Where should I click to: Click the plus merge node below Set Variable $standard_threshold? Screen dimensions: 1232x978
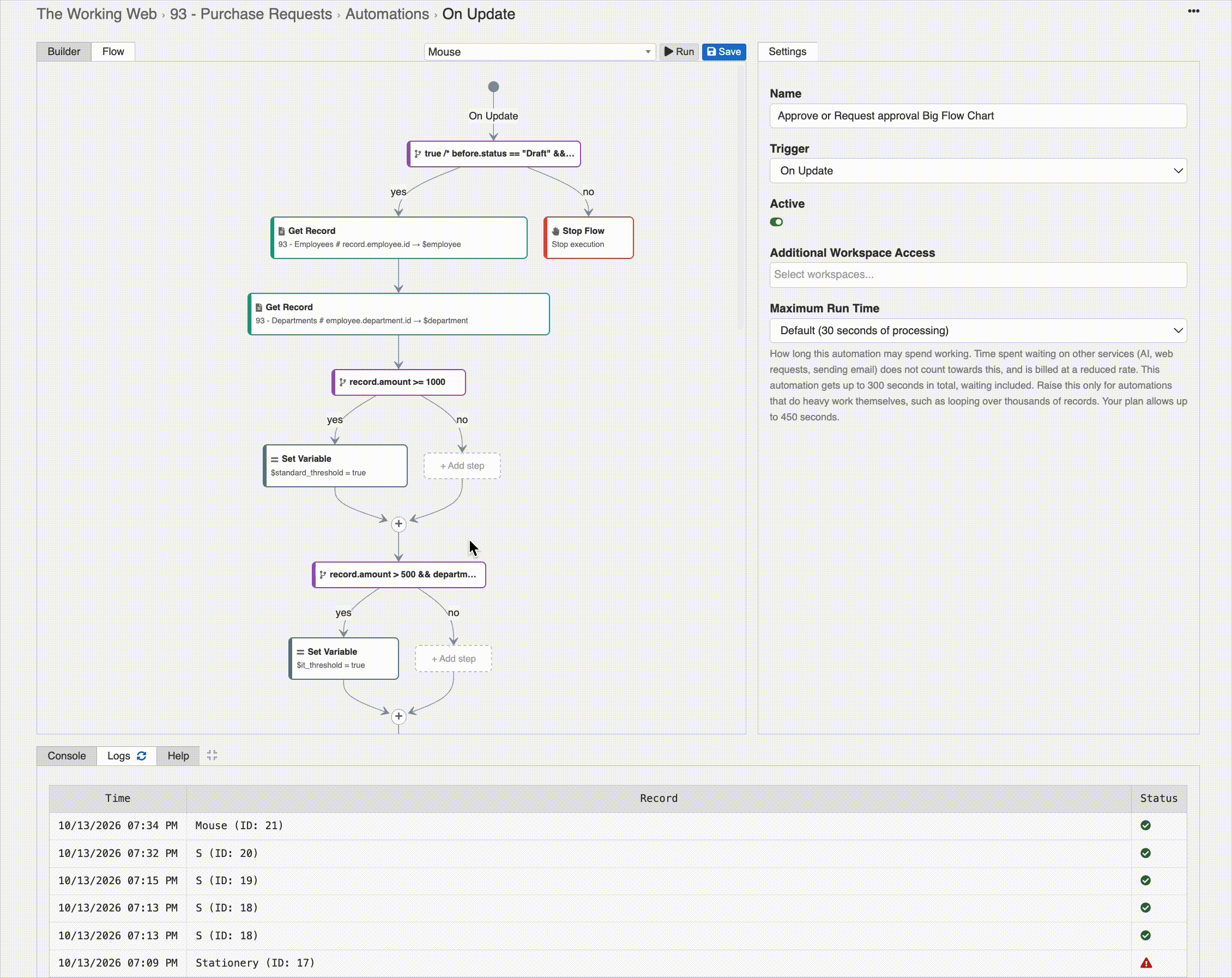tap(398, 523)
